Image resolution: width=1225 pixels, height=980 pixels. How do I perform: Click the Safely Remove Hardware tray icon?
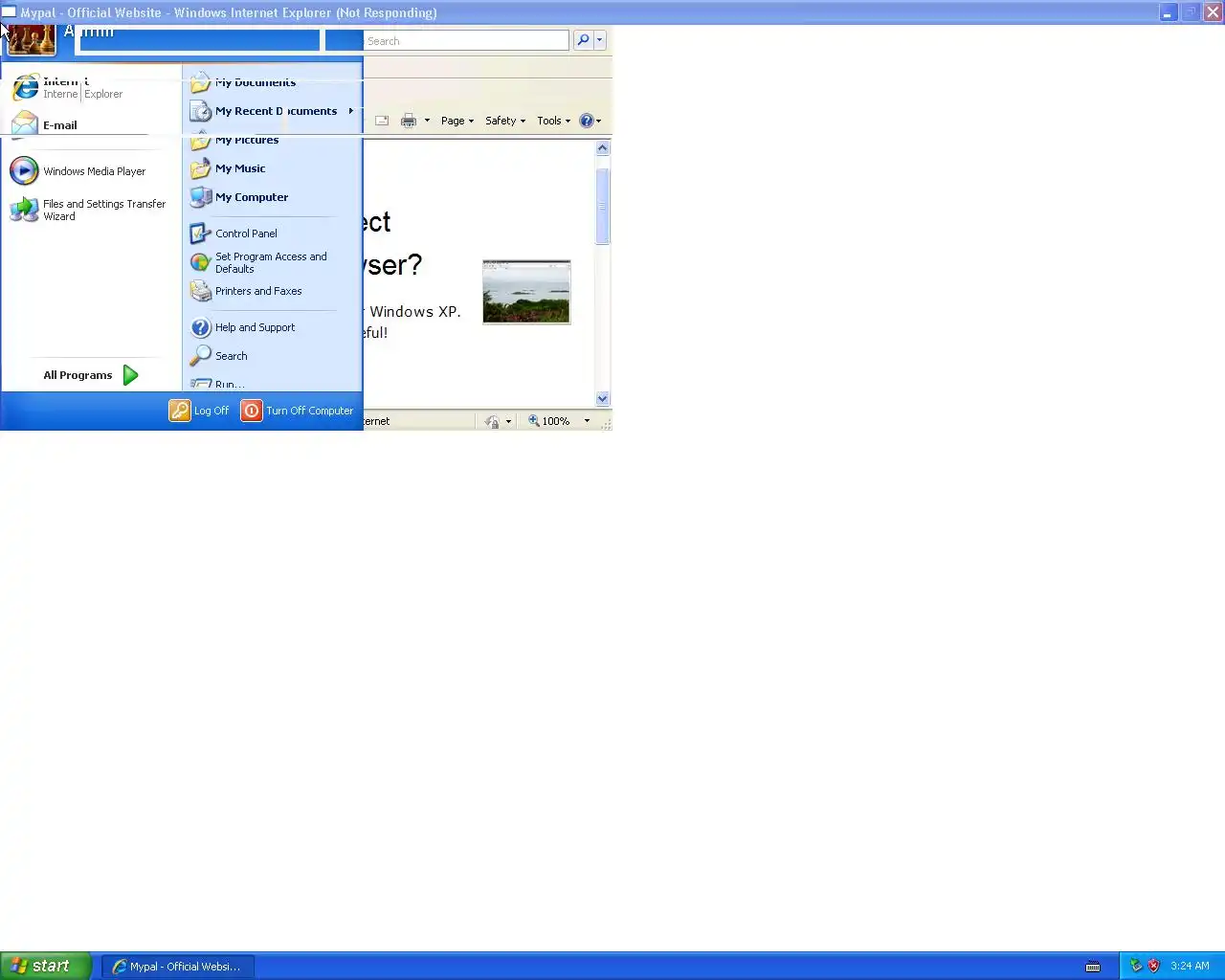coord(1136,966)
